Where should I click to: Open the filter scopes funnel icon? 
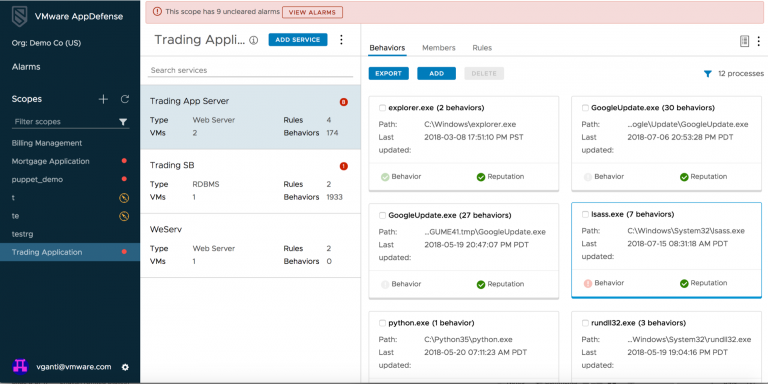coord(123,122)
